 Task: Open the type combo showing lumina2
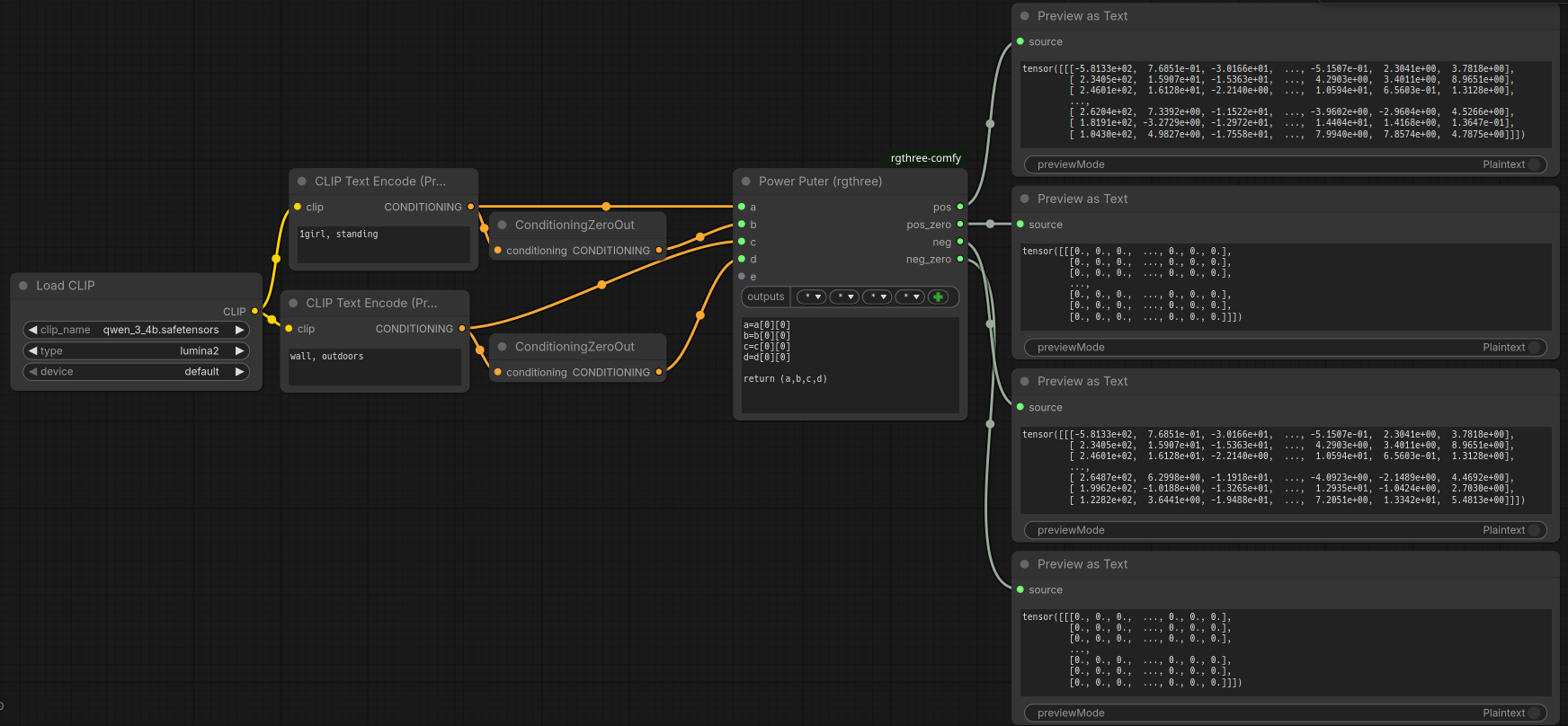click(x=136, y=351)
